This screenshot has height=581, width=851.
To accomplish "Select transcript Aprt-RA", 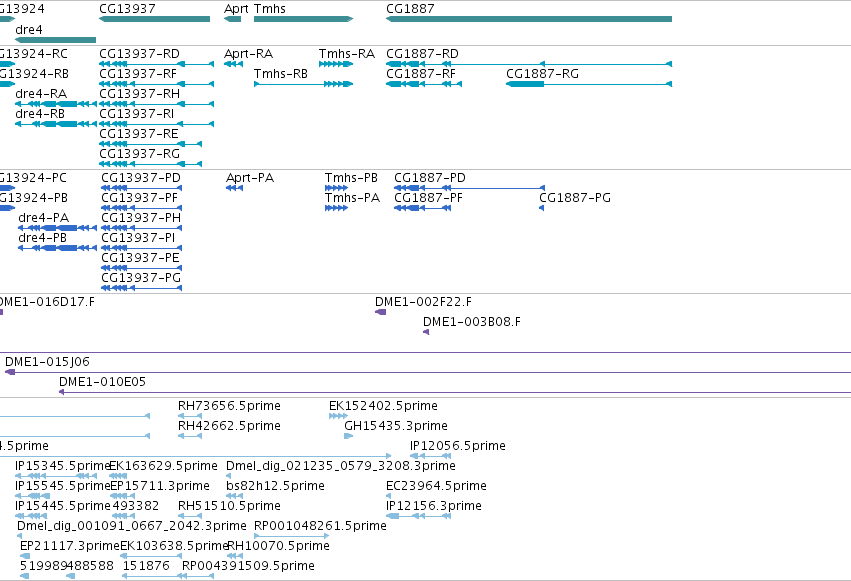I will (x=233, y=64).
